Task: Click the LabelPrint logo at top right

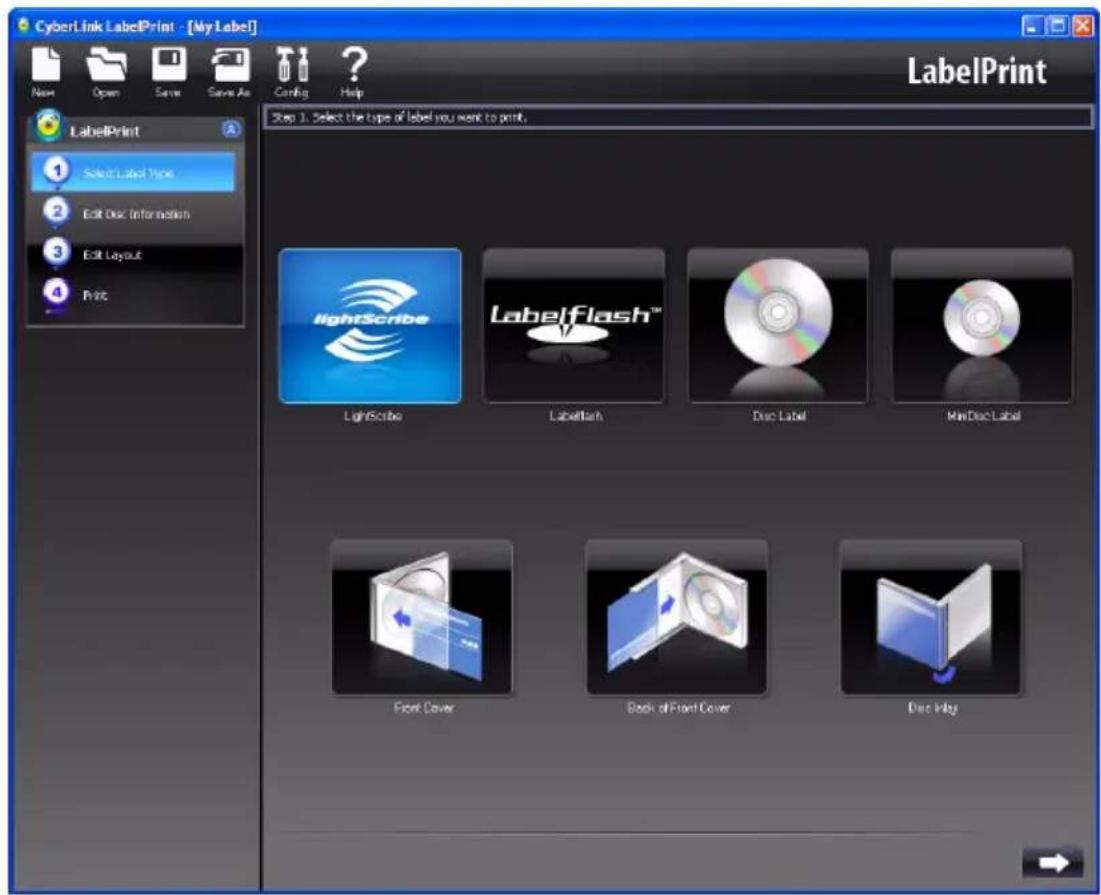Action: click(x=977, y=71)
